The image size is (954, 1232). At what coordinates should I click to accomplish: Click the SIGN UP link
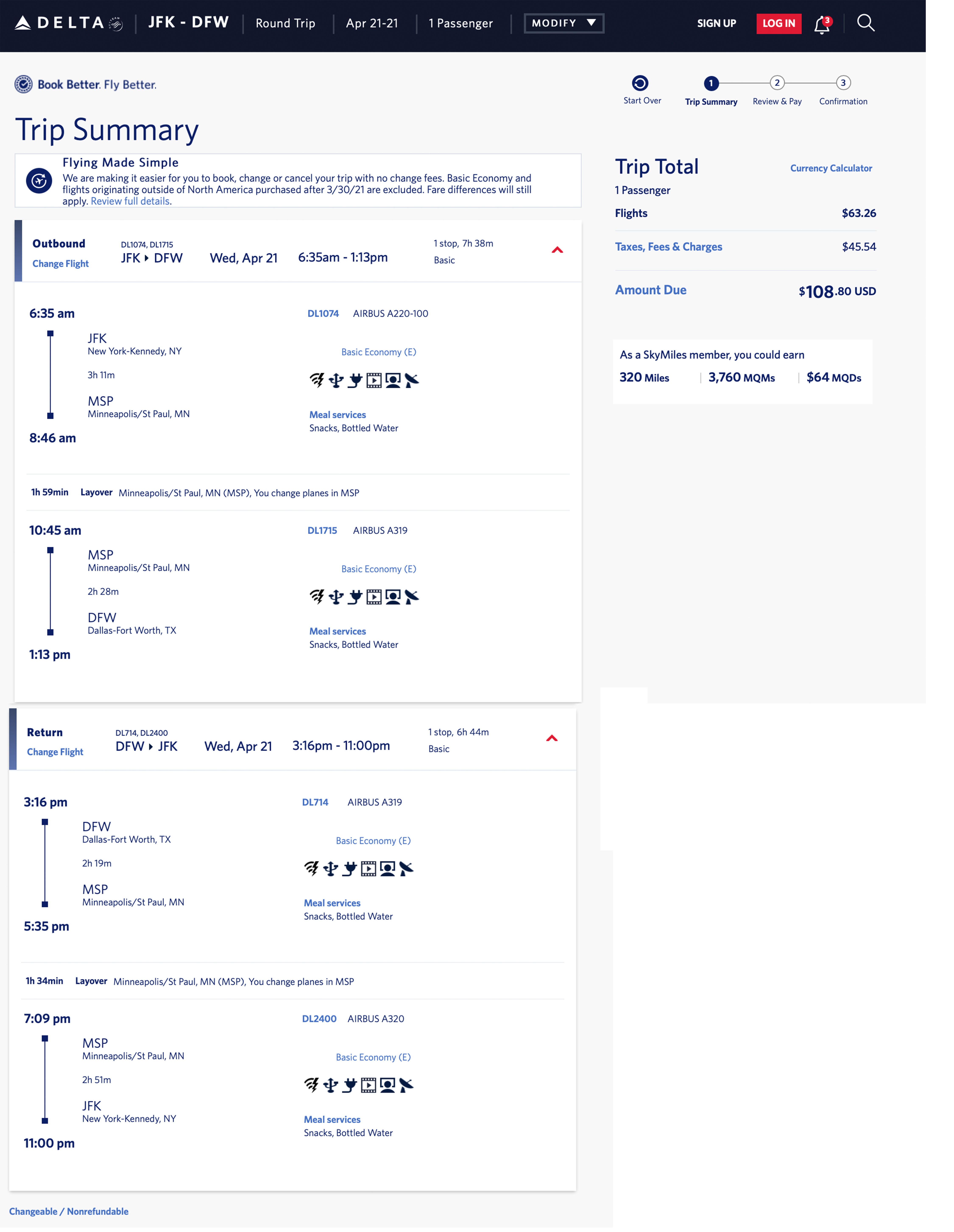coord(716,23)
